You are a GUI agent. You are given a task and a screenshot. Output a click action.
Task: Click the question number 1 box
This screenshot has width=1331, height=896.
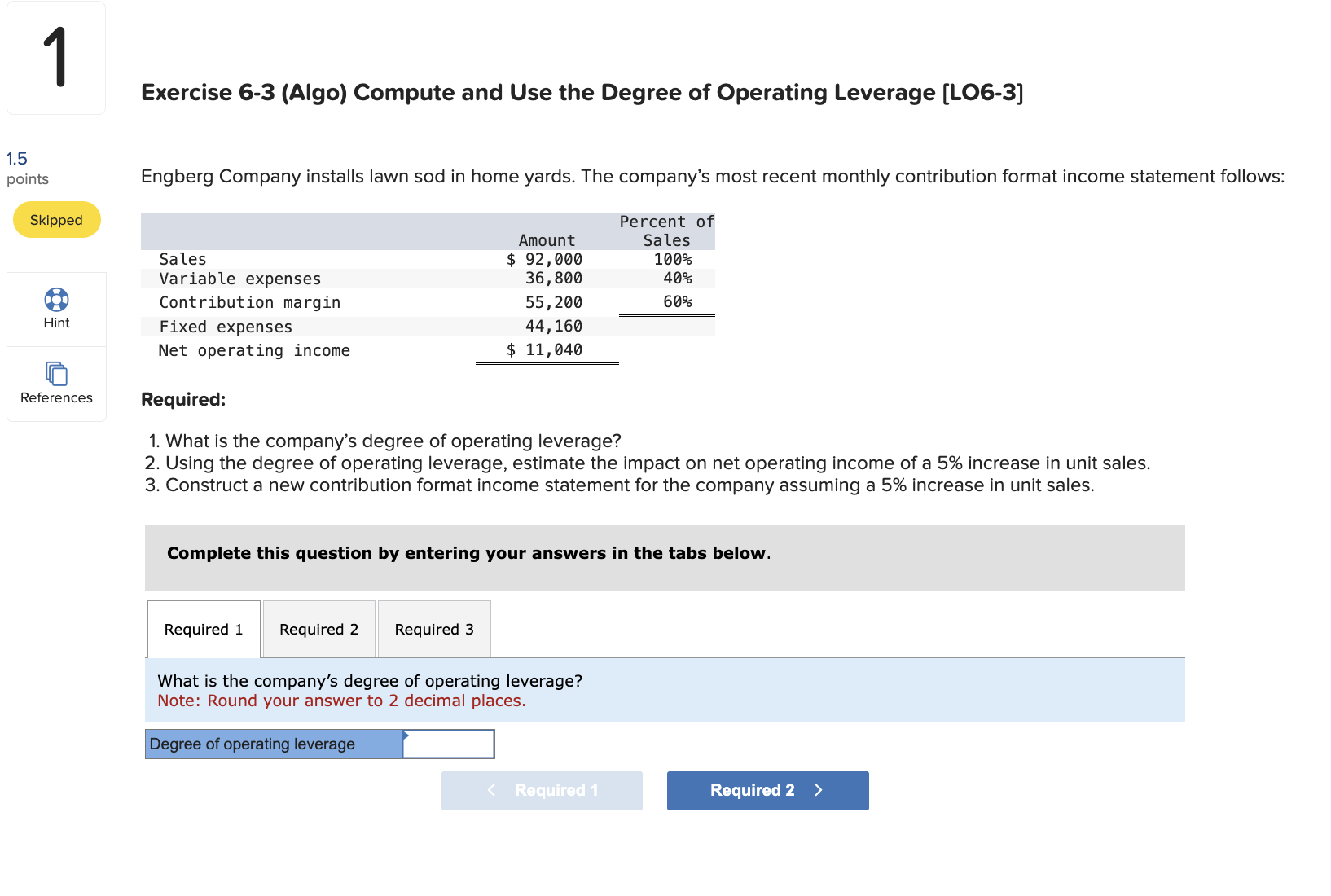[55, 57]
